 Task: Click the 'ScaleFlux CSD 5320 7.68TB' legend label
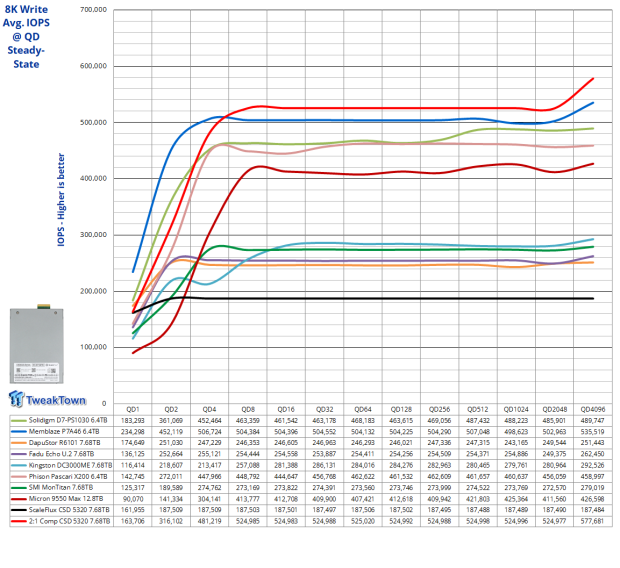pyautogui.click(x=69, y=510)
